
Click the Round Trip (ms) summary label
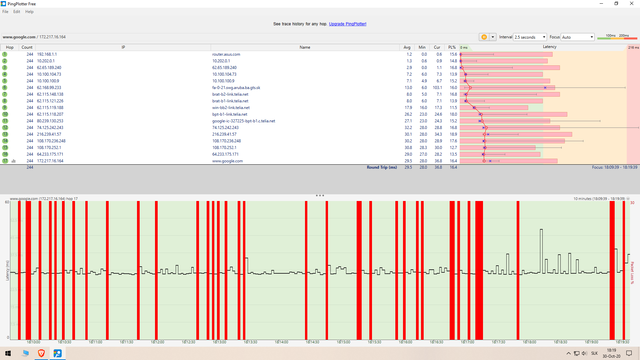click(382, 167)
